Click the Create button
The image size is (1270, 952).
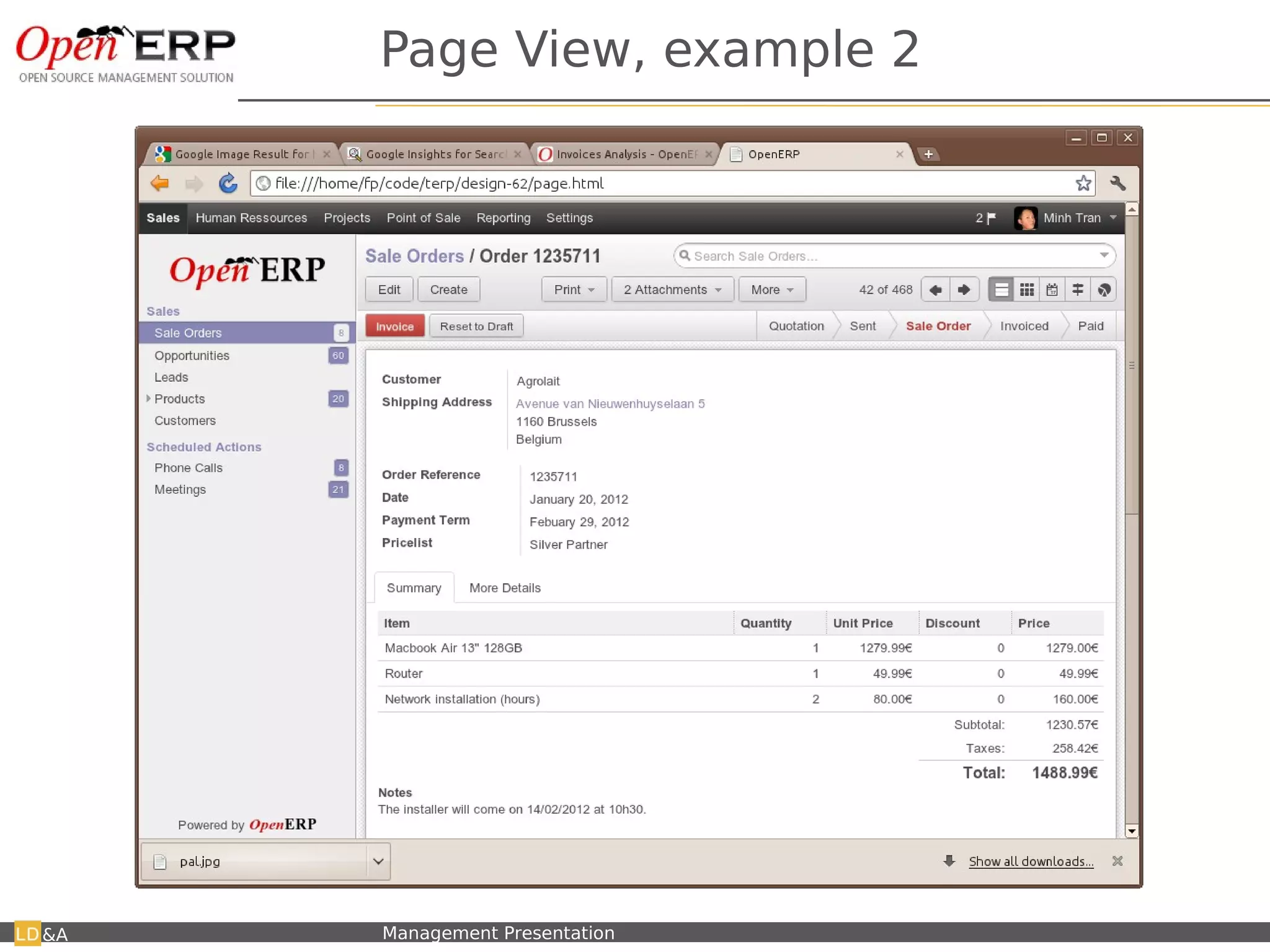pos(449,290)
